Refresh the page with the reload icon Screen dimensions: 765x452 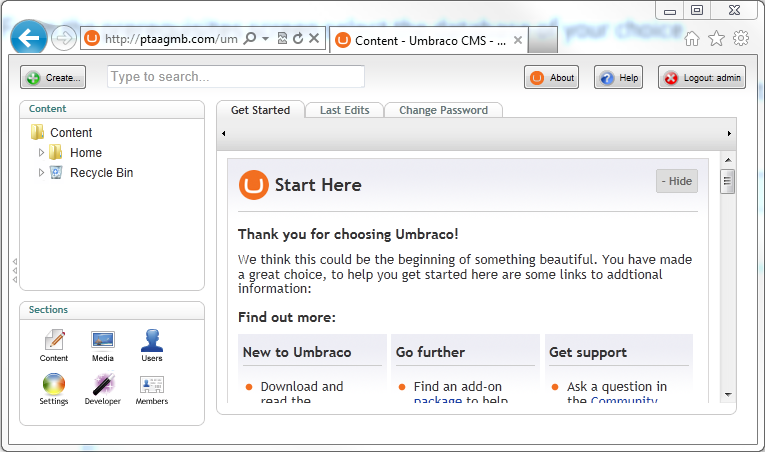[x=298, y=38]
